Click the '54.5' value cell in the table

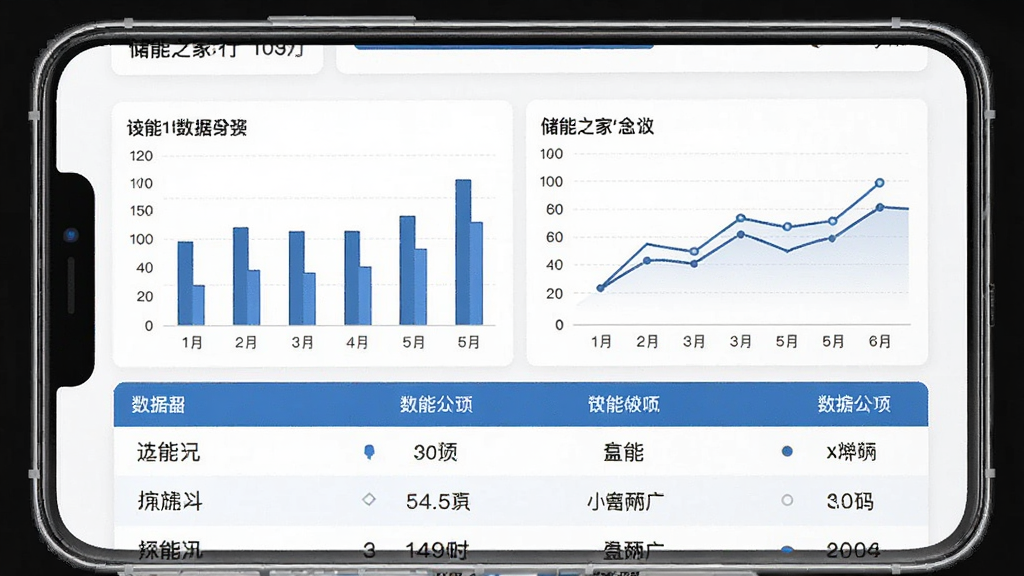click(x=438, y=501)
